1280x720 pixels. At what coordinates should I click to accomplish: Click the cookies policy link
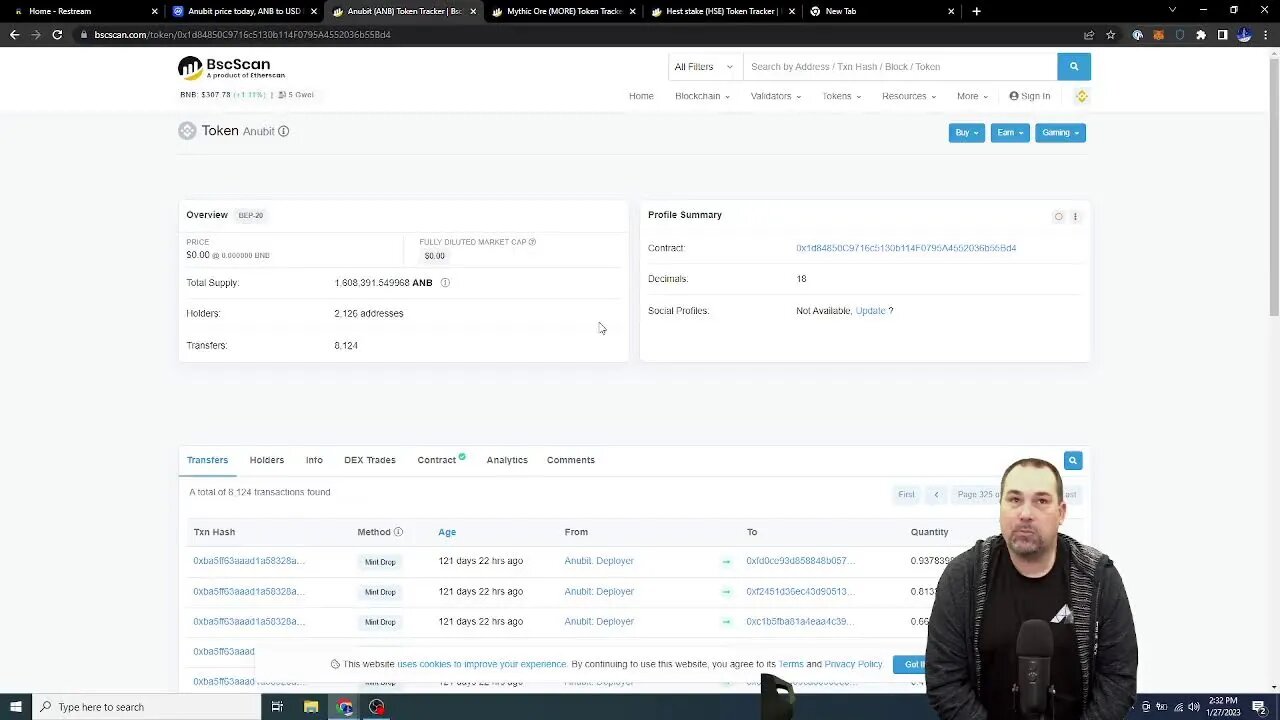[482, 664]
